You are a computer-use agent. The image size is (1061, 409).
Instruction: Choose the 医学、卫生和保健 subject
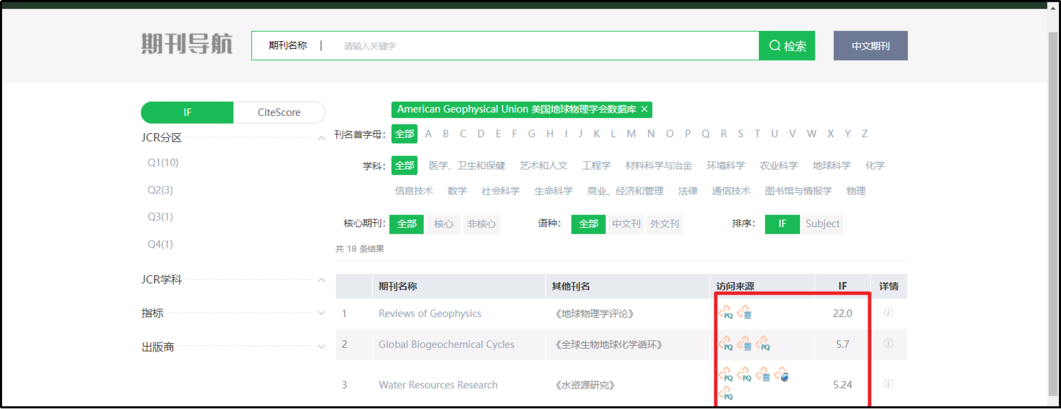click(x=467, y=165)
